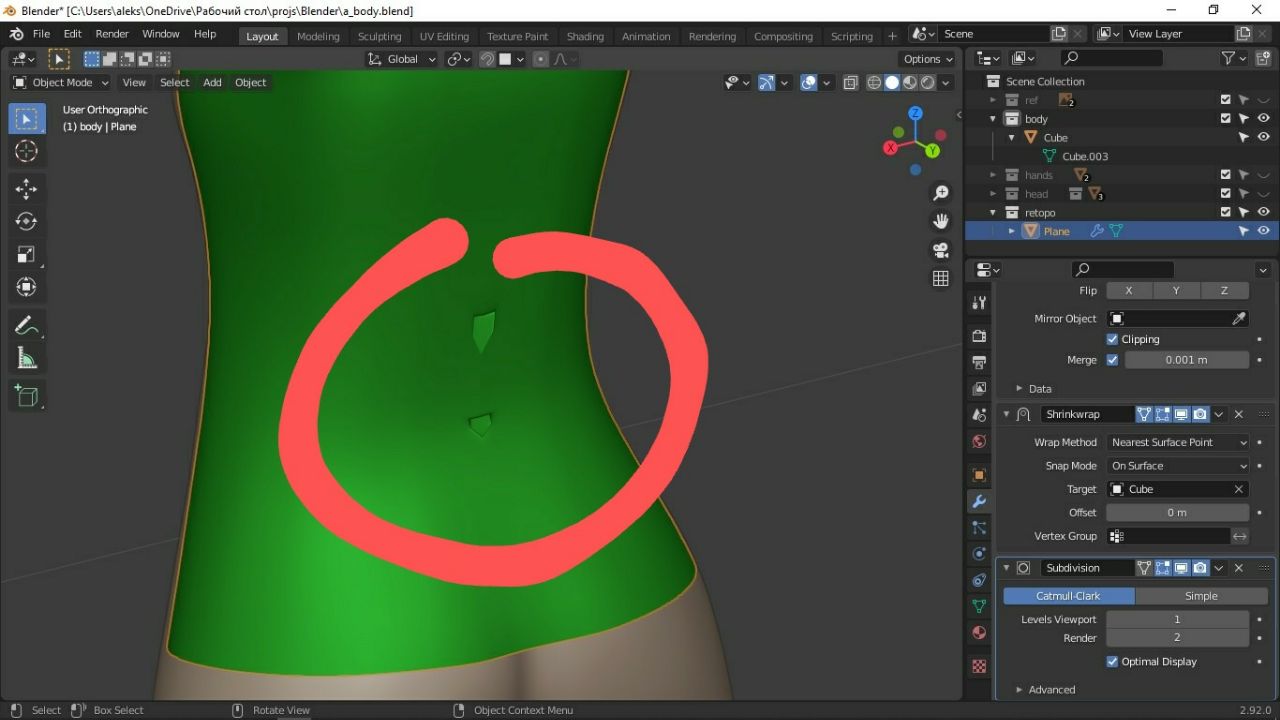Open the Object Data properties tab
Viewport: 1280px width, 720px height.
click(979, 606)
